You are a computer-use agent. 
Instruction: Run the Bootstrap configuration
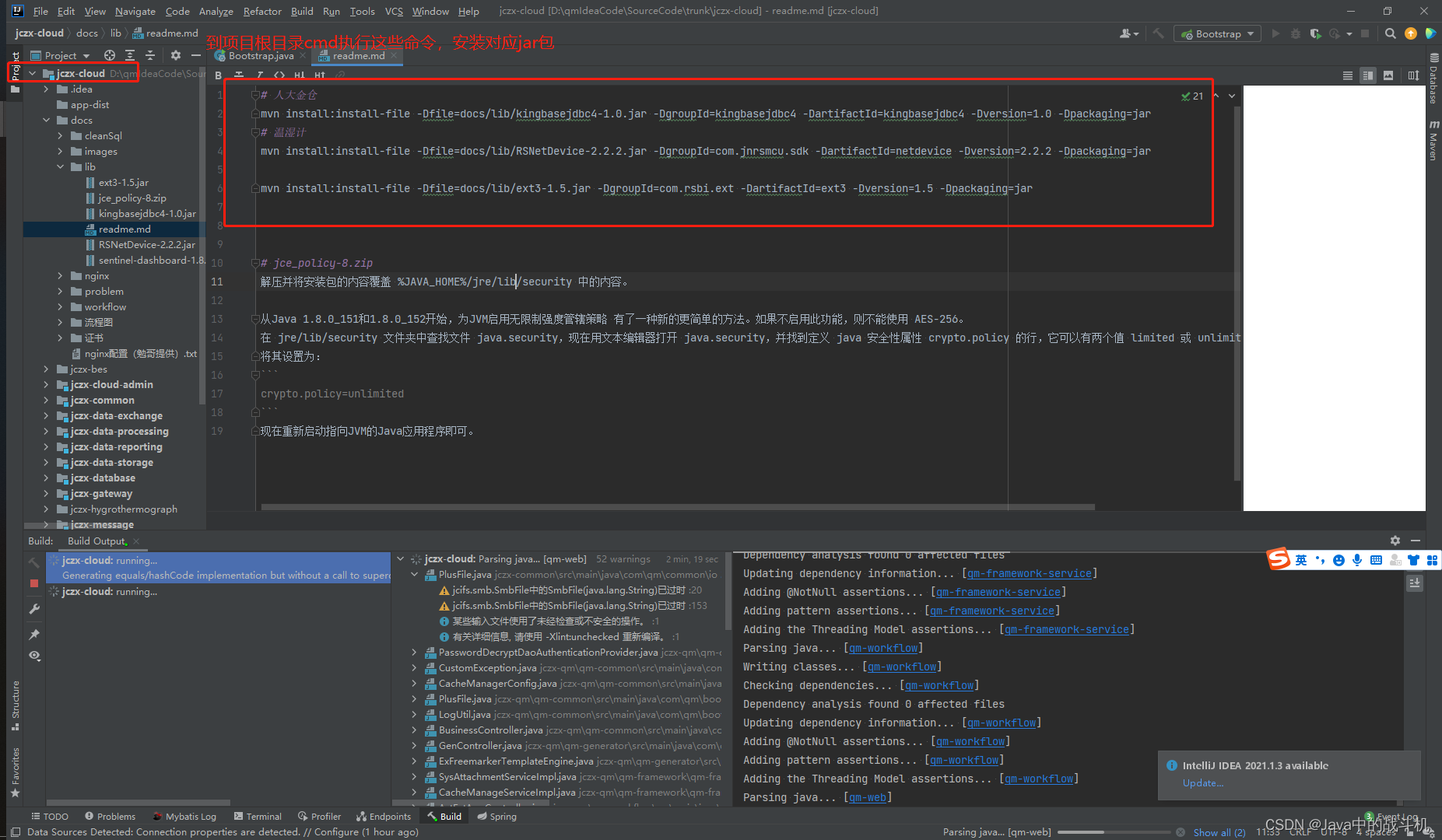(x=1275, y=33)
